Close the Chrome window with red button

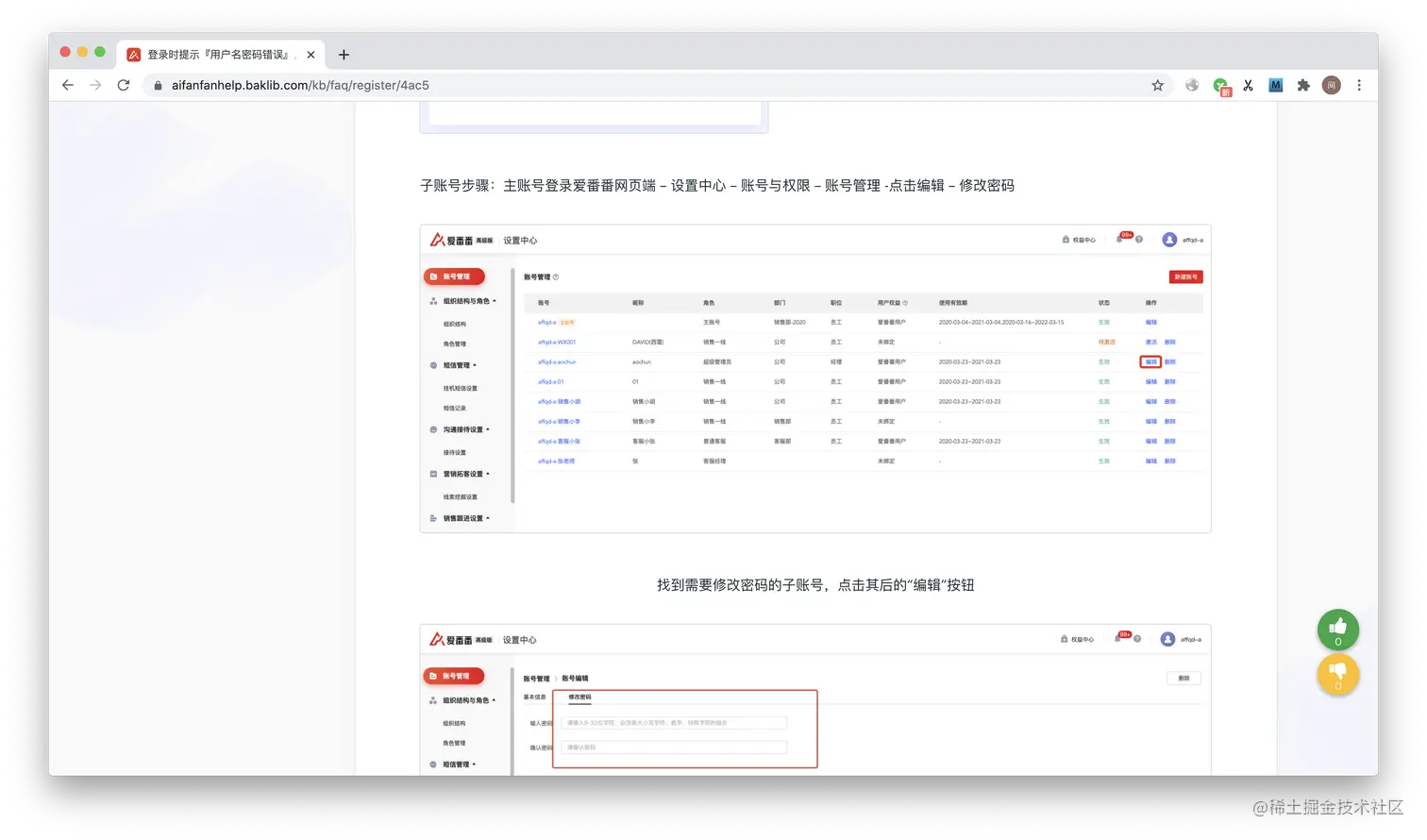pyautogui.click(x=65, y=52)
